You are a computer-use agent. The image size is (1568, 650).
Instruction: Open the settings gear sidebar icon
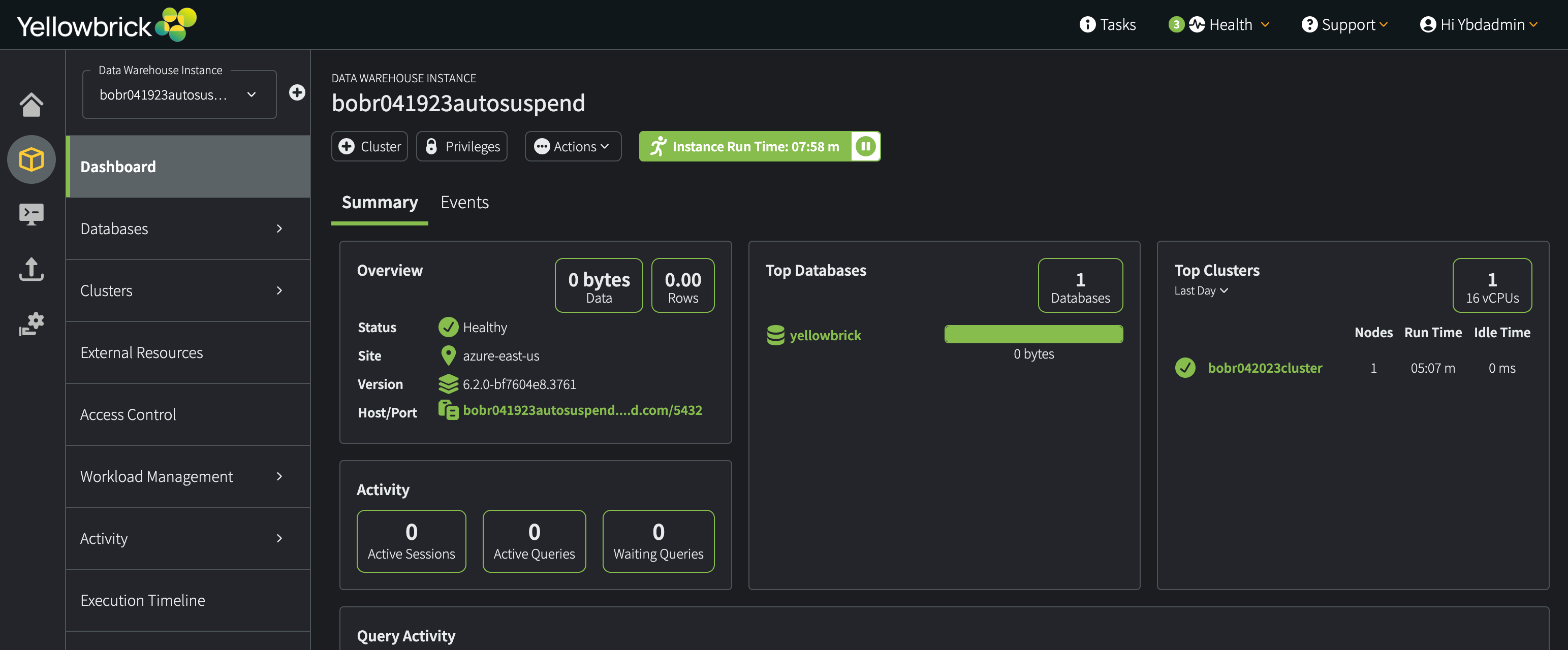(31, 324)
